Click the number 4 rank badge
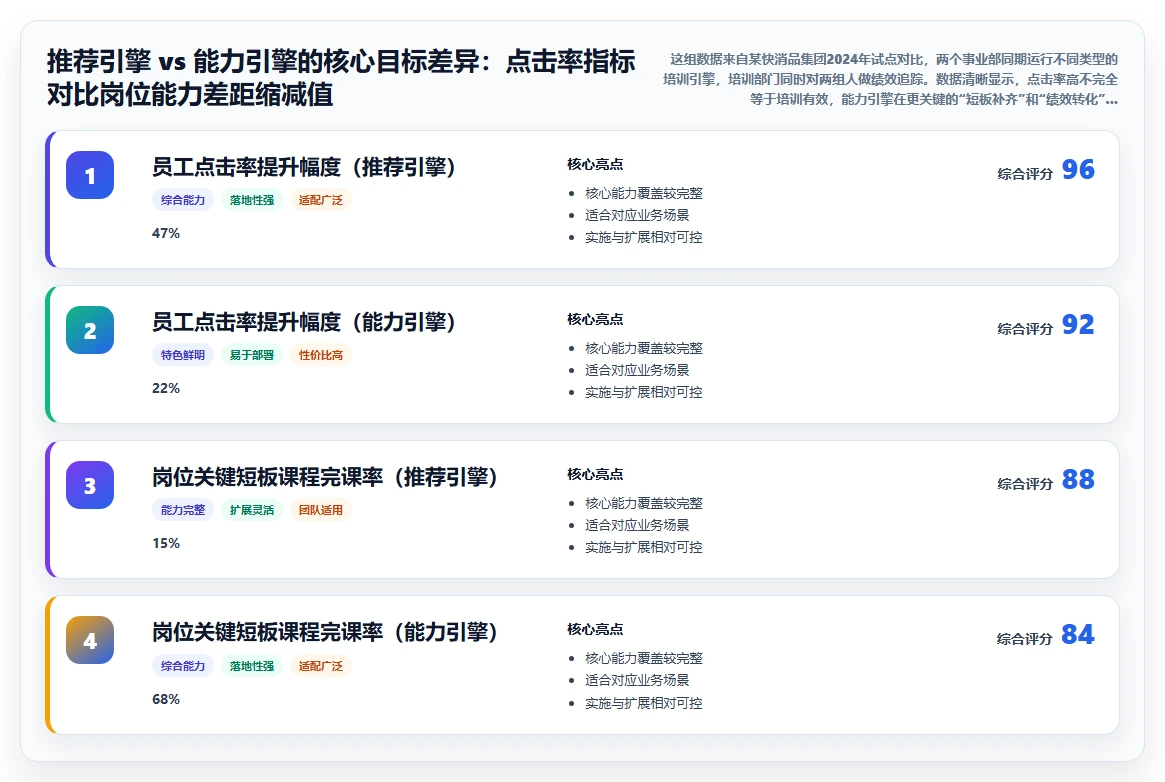Screen dimensions: 1165x782 [x=90, y=640]
